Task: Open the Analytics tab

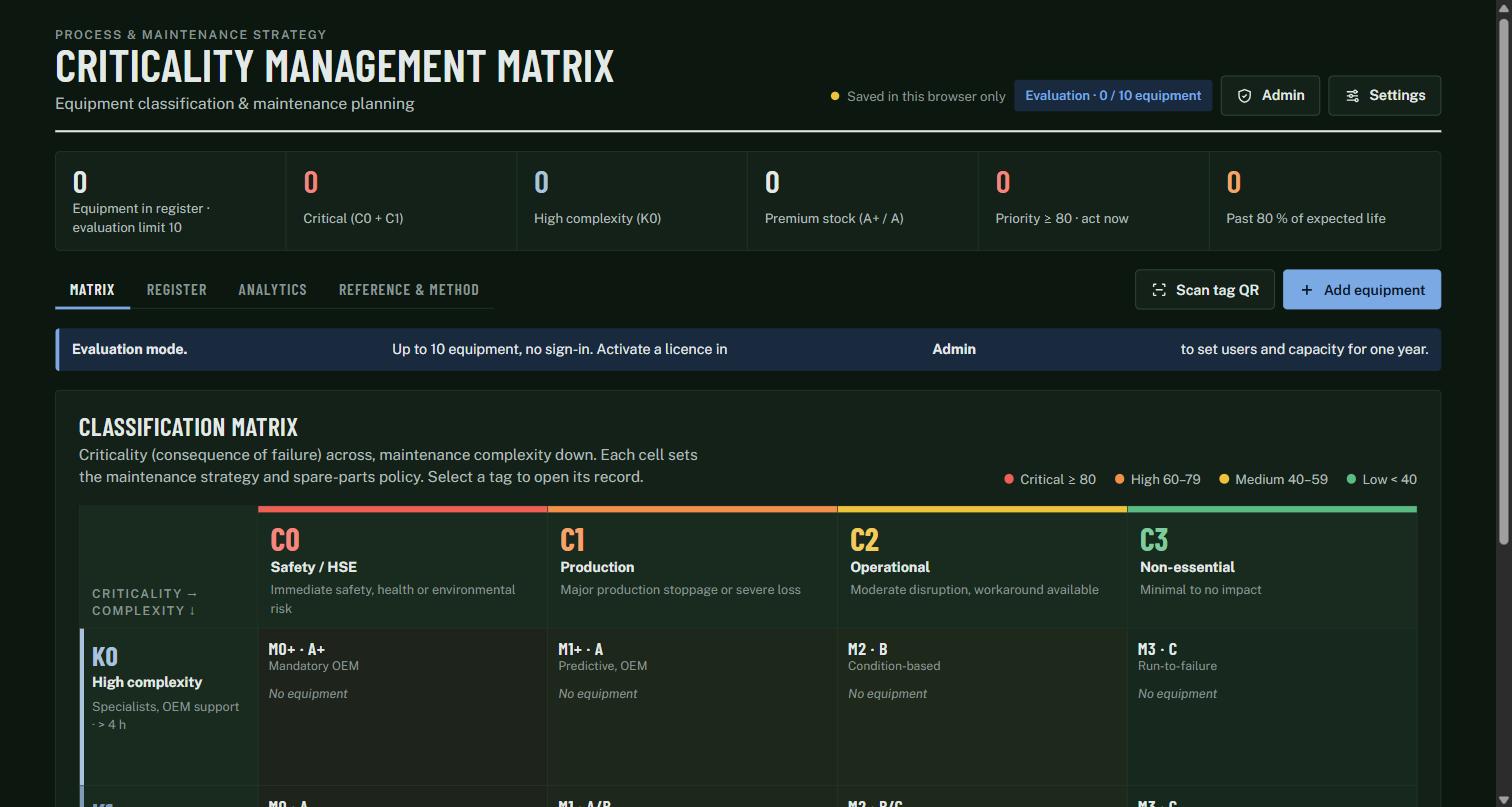Action: 272,290
